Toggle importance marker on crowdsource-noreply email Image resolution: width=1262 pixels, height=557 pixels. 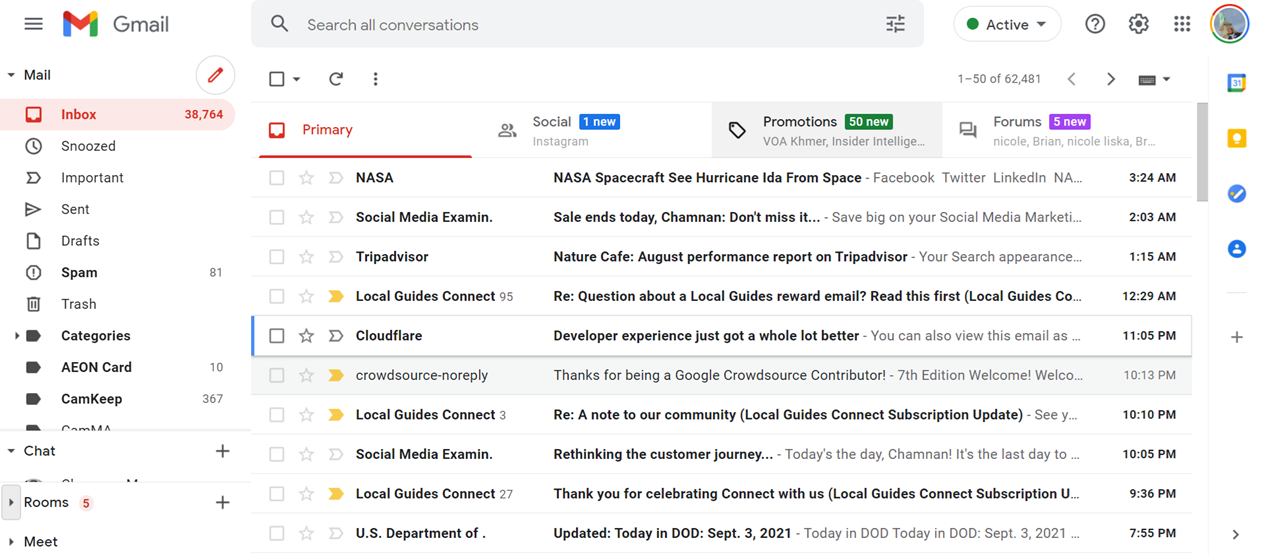pyautogui.click(x=336, y=376)
